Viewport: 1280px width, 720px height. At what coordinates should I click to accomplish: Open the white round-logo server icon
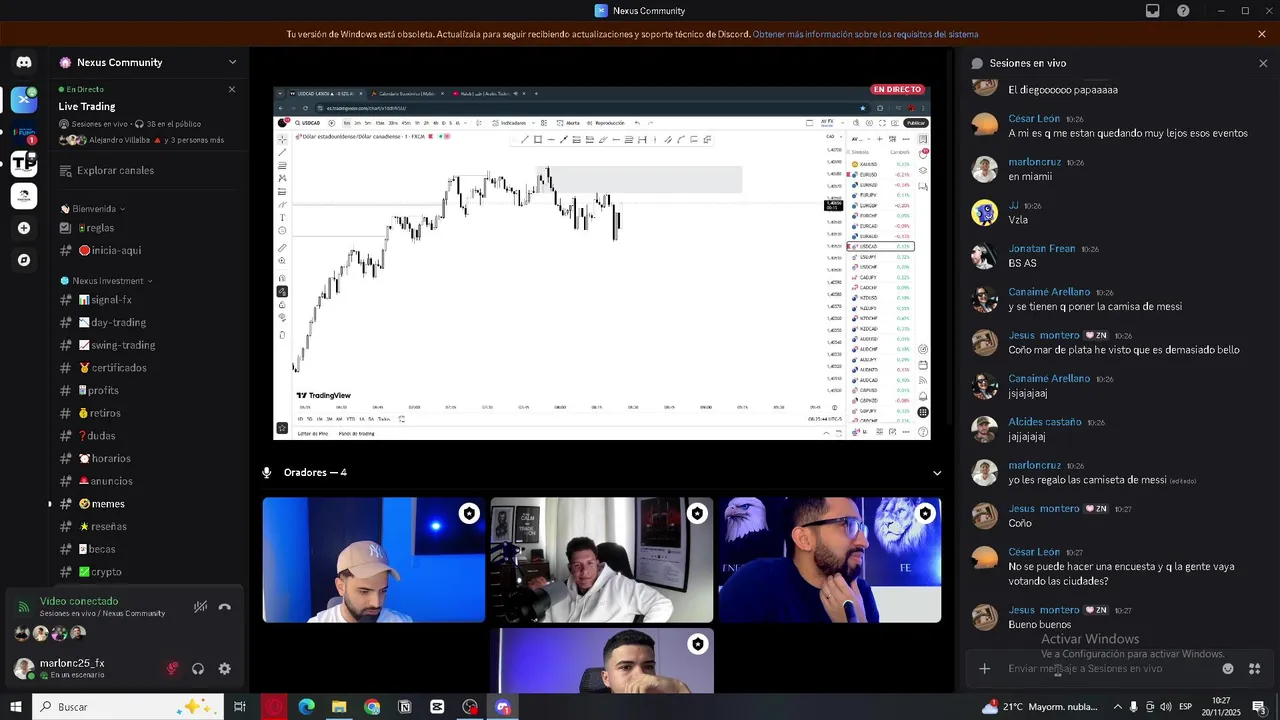pos(24,196)
